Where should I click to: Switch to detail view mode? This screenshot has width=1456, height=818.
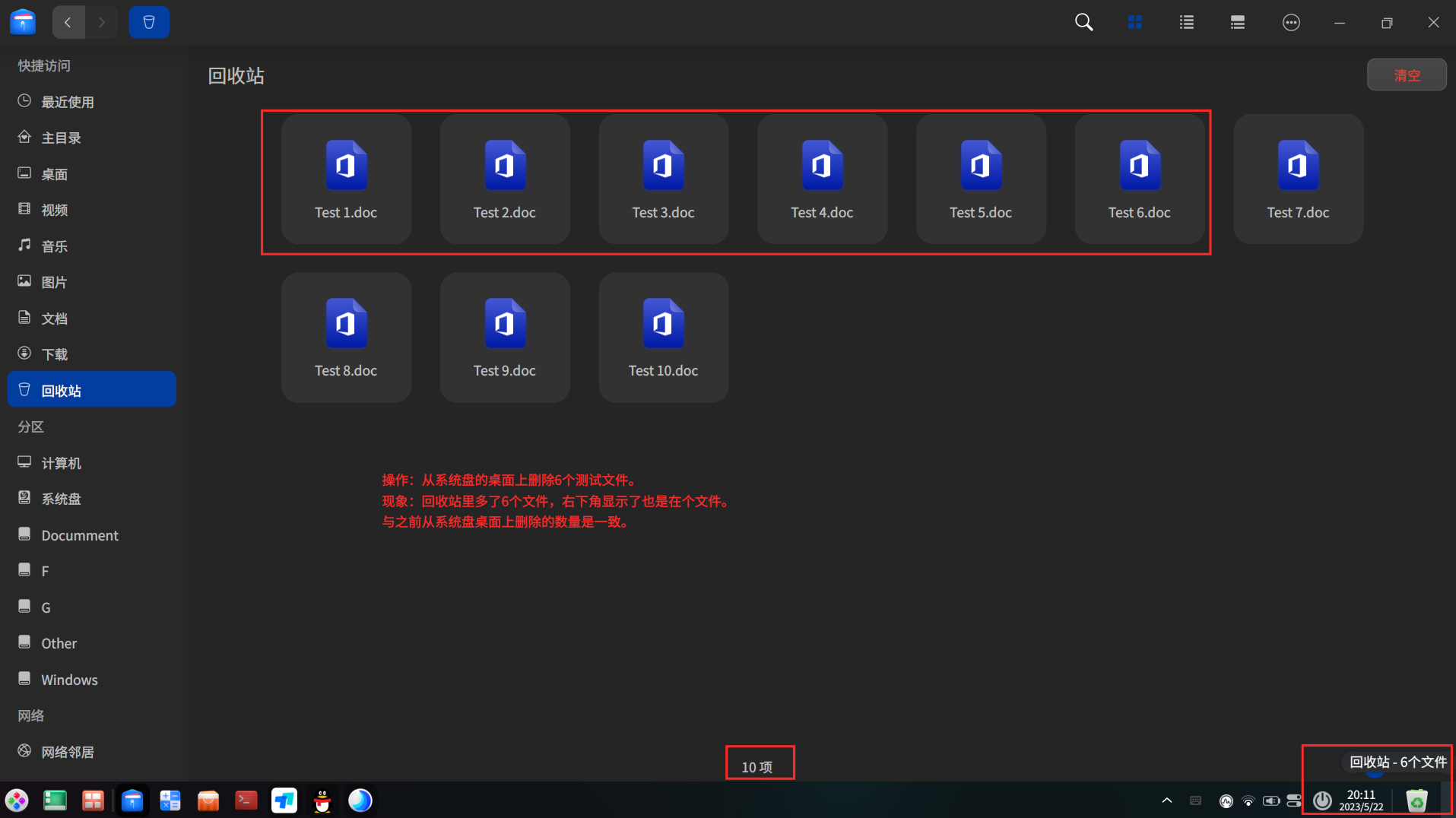[1237, 22]
